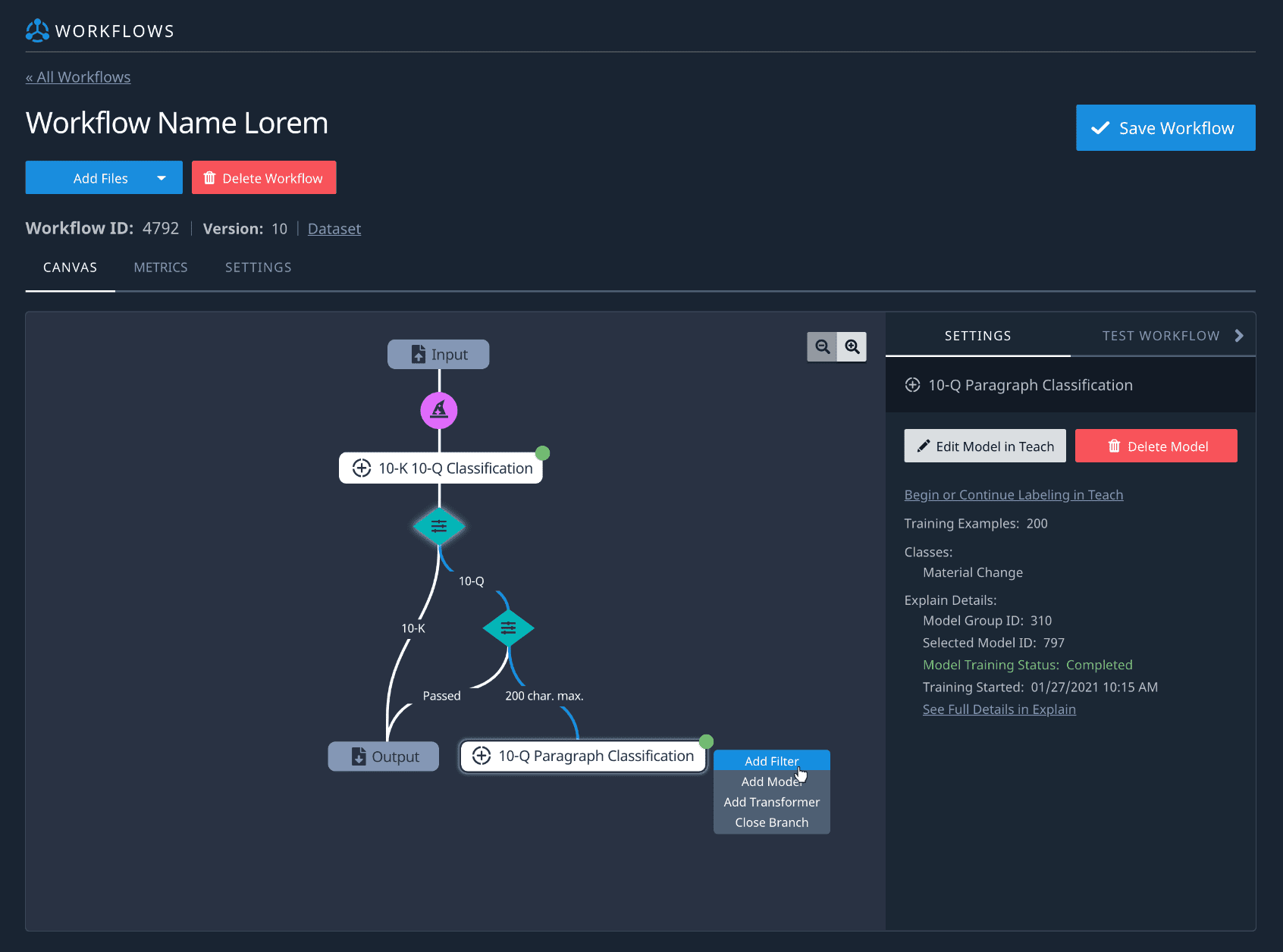1283x952 pixels.
Task: Click the zoom out magnifier icon
Action: click(822, 347)
